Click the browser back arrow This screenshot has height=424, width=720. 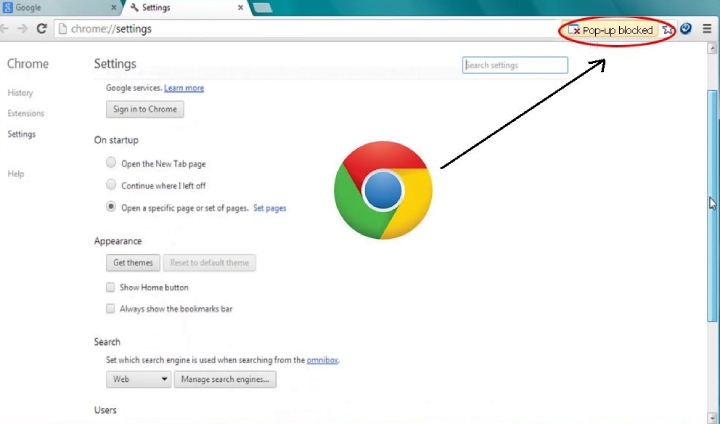[4, 28]
